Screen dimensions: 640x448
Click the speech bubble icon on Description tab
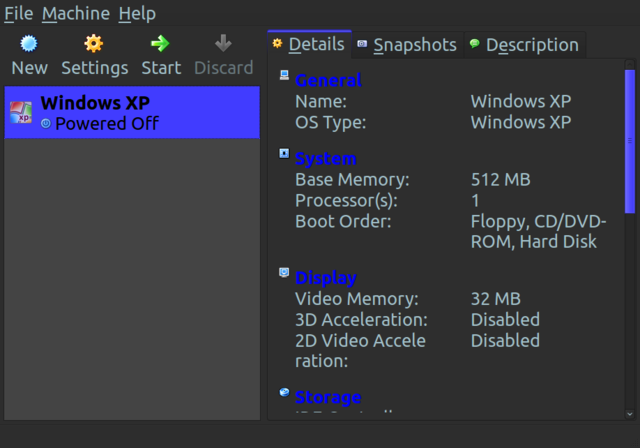(x=474, y=43)
